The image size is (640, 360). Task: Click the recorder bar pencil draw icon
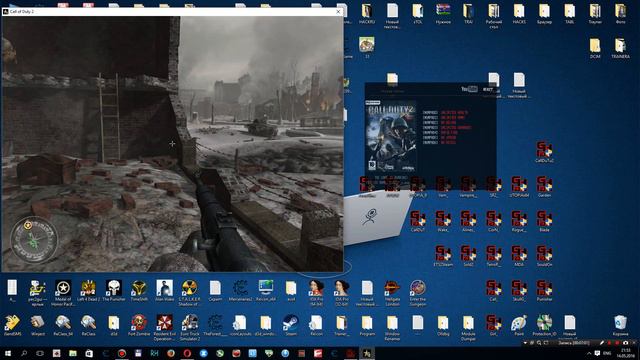pyautogui.click(x=602, y=343)
